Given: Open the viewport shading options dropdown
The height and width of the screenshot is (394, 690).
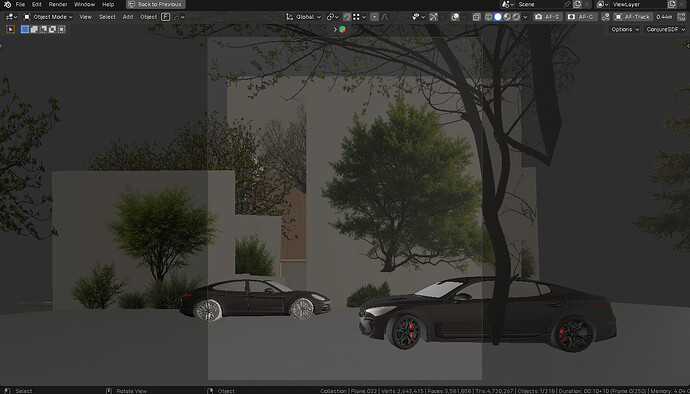Looking at the screenshot, I should pyautogui.click(x=525, y=17).
